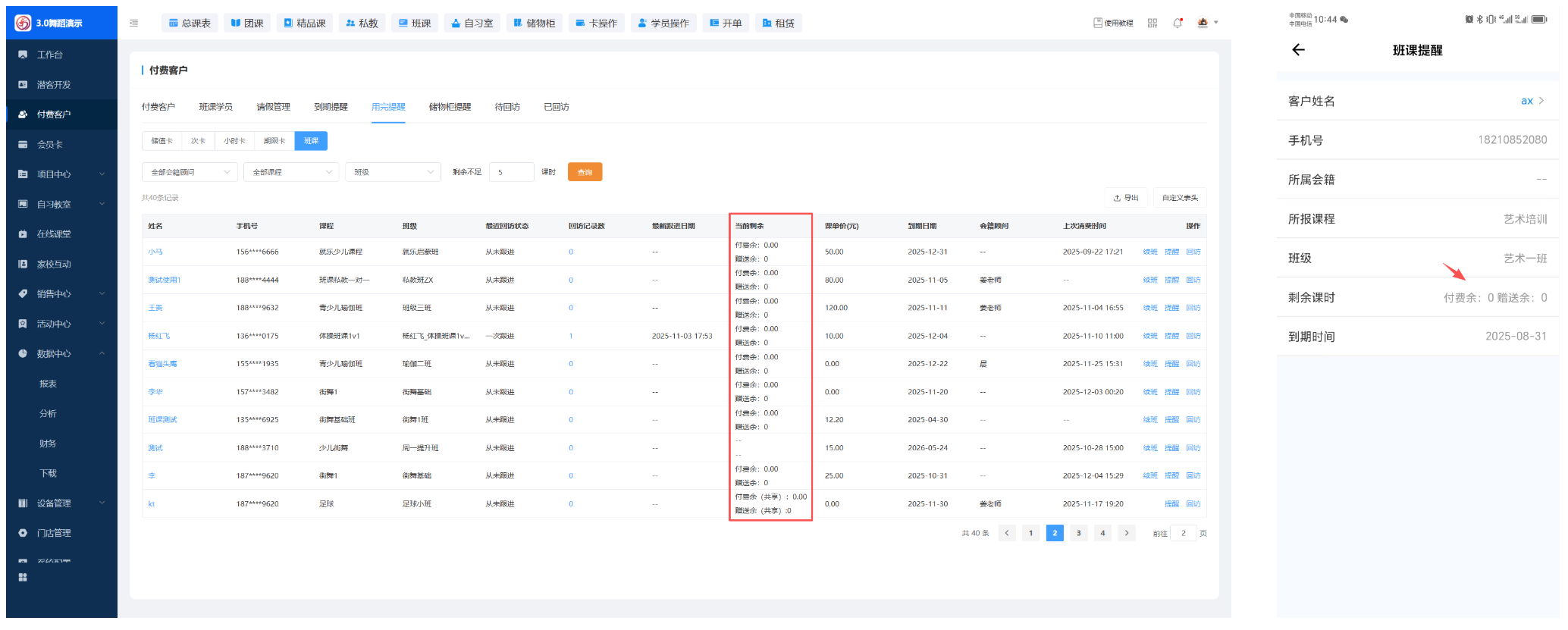This screenshot has width=1568, height=630.
Task: Select the 次卡 card type filter
Action: 198,141
